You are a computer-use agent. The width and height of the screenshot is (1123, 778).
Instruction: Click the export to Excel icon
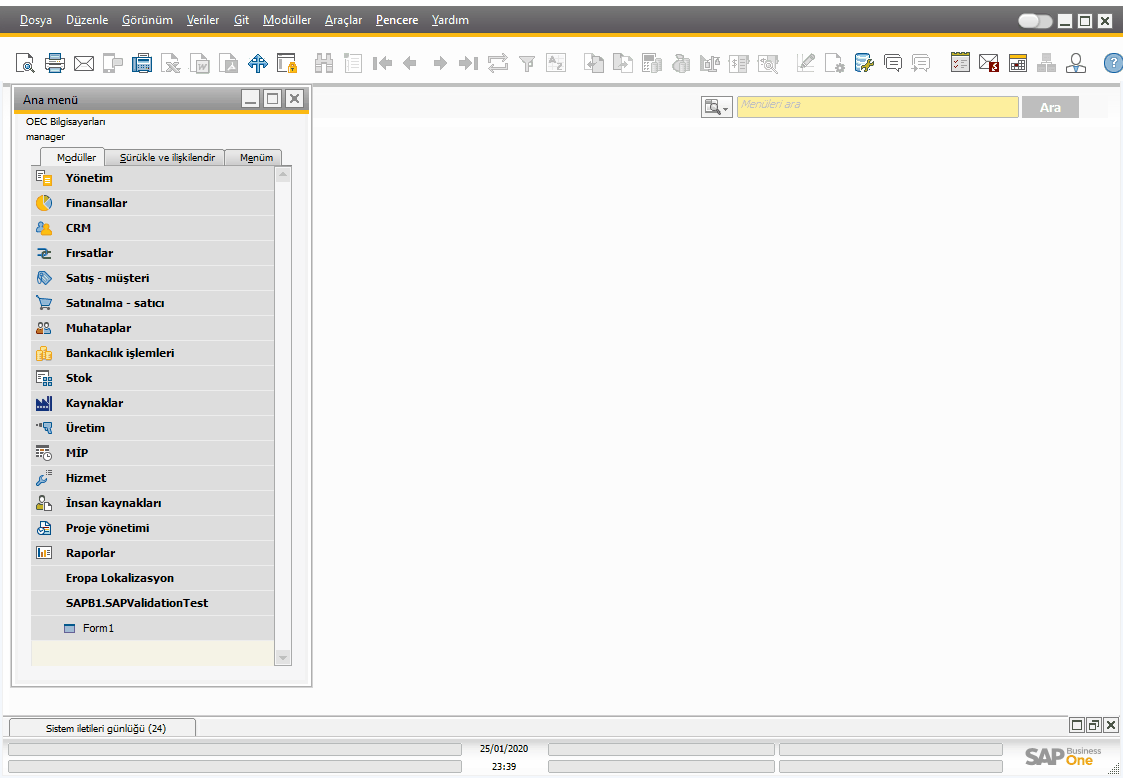click(170, 63)
